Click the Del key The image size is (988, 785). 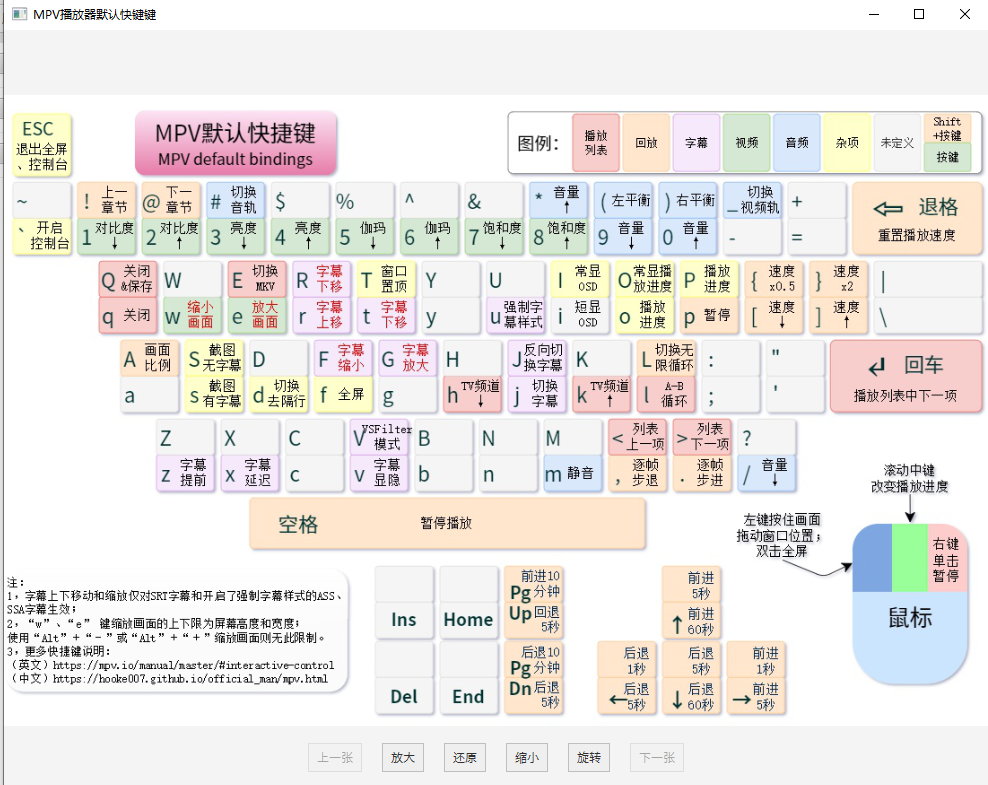[404, 697]
